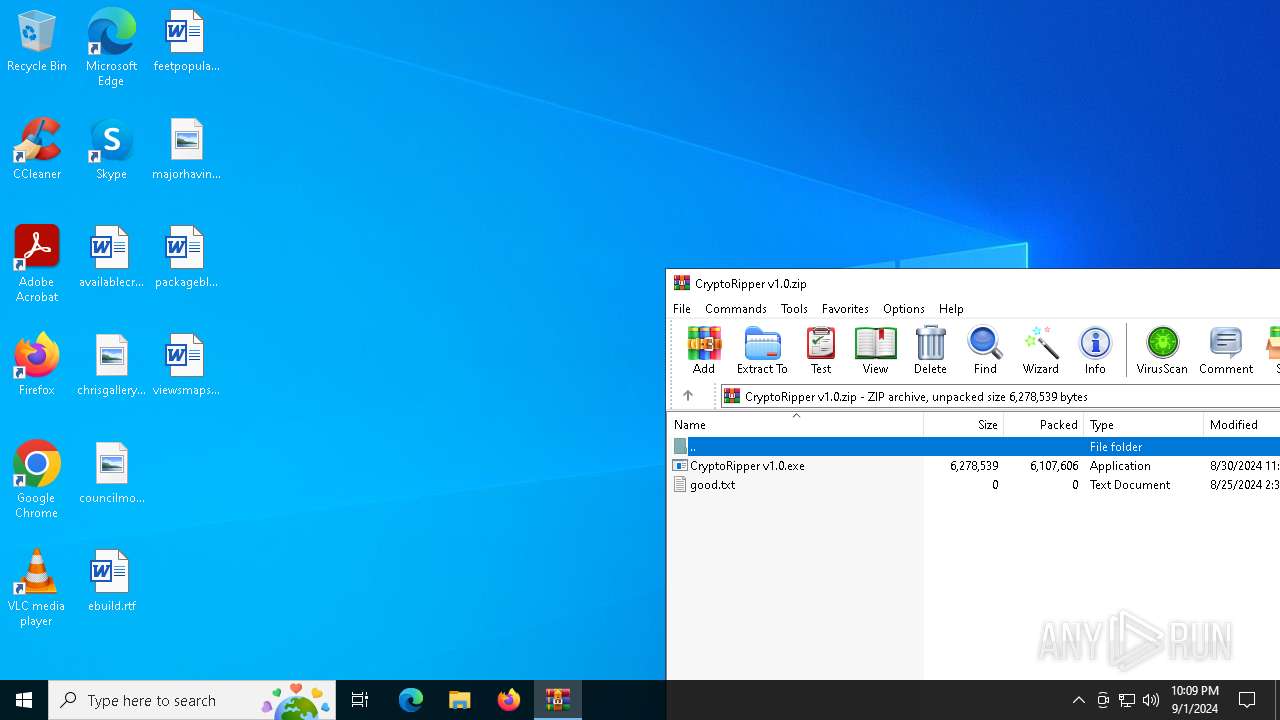Open the volume control in tray
This screenshot has height=720, width=1280.
click(x=1151, y=700)
